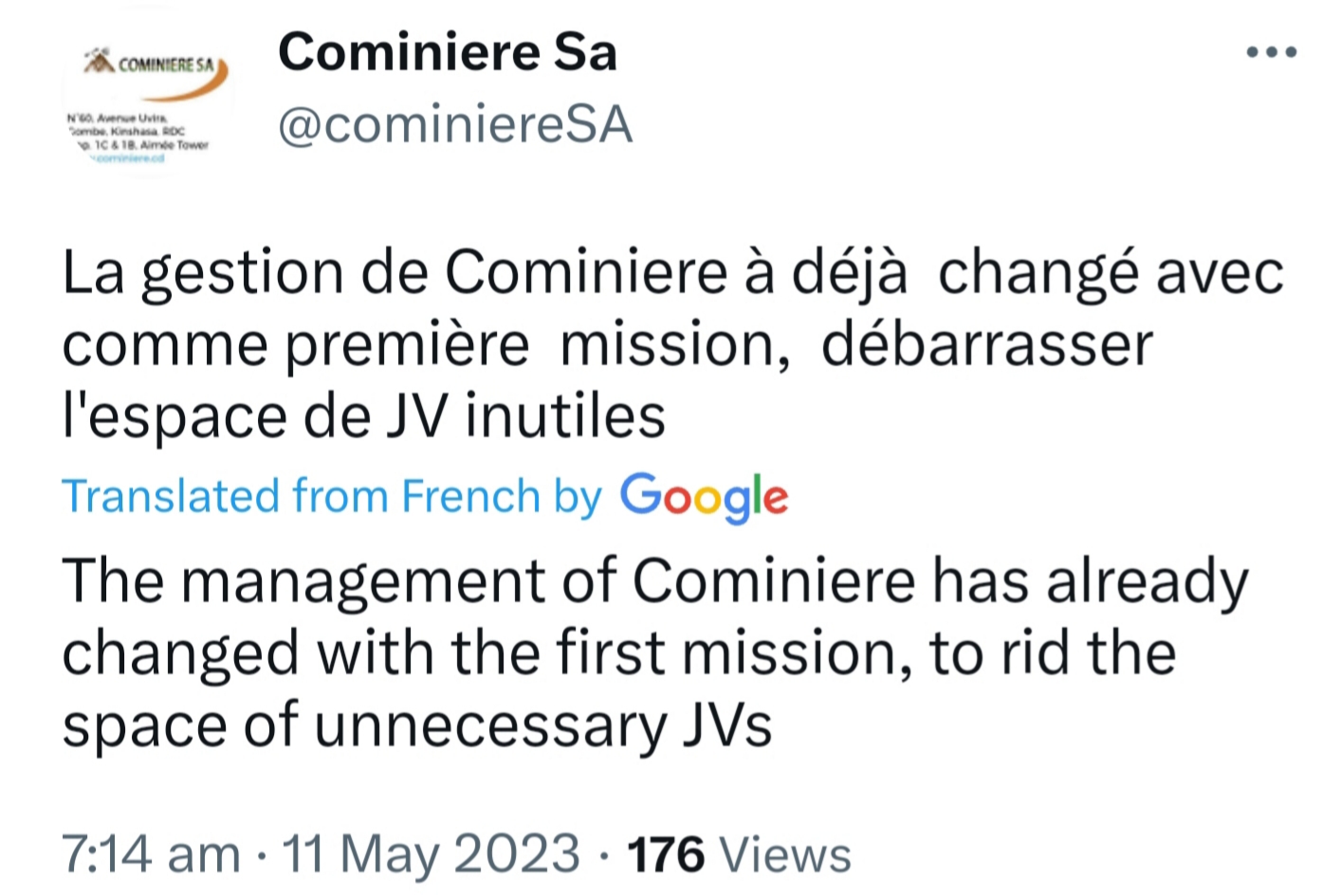Click the word débarrasser in the French tweet
Image resolution: width=1341 pixels, height=896 pixels.
click(x=986, y=344)
